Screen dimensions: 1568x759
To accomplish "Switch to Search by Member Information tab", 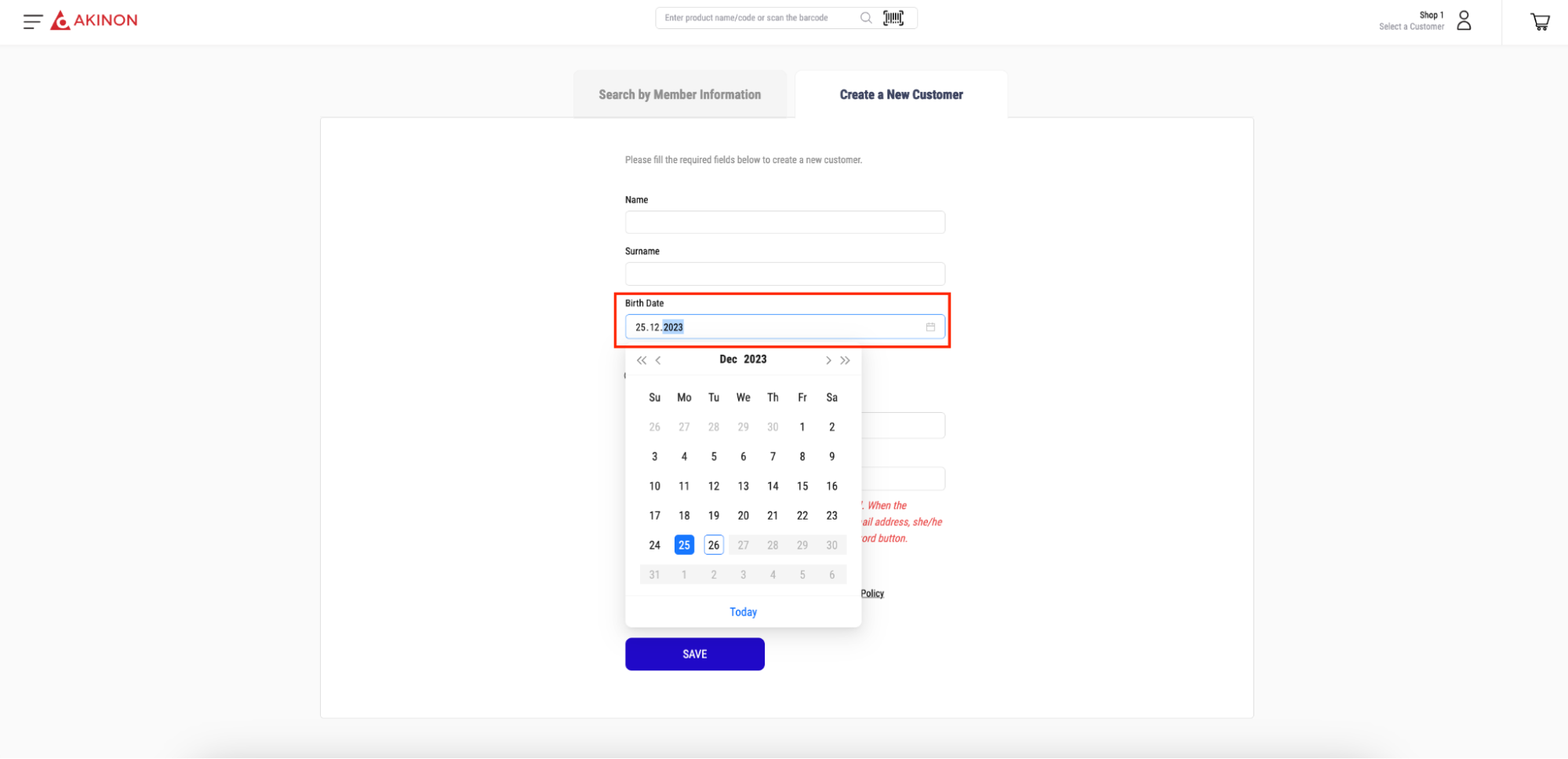I will point(679,95).
